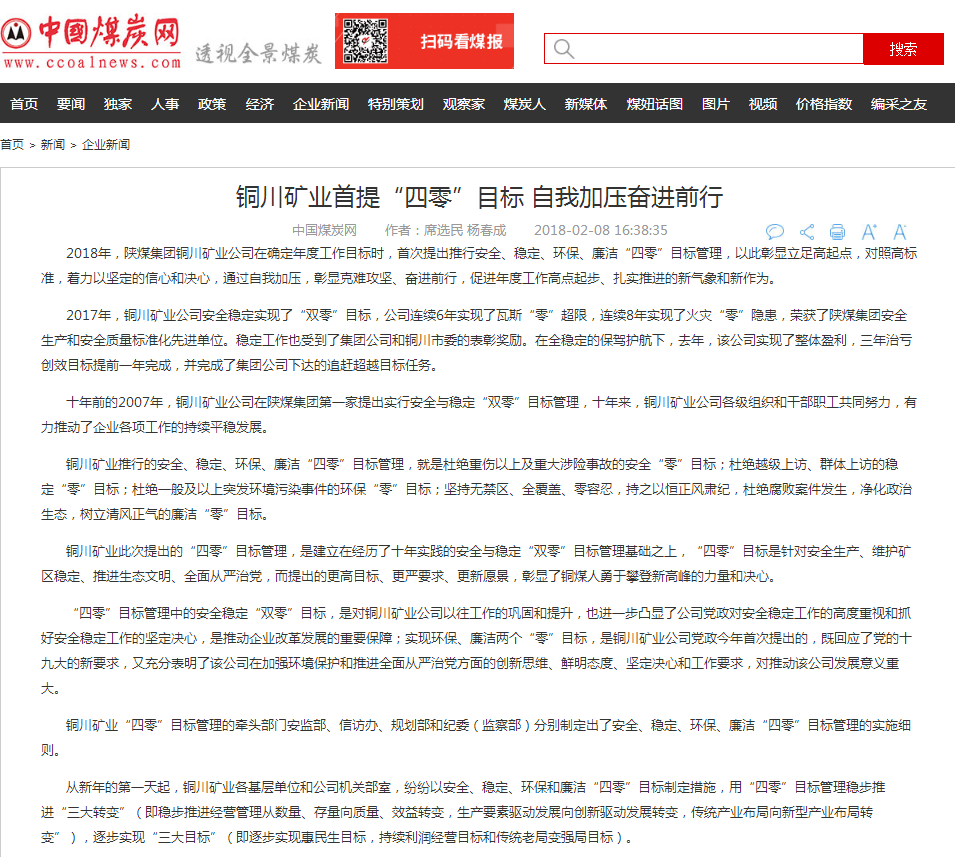Open the 政策 navigation tab
The image size is (955, 857).
tap(212, 104)
